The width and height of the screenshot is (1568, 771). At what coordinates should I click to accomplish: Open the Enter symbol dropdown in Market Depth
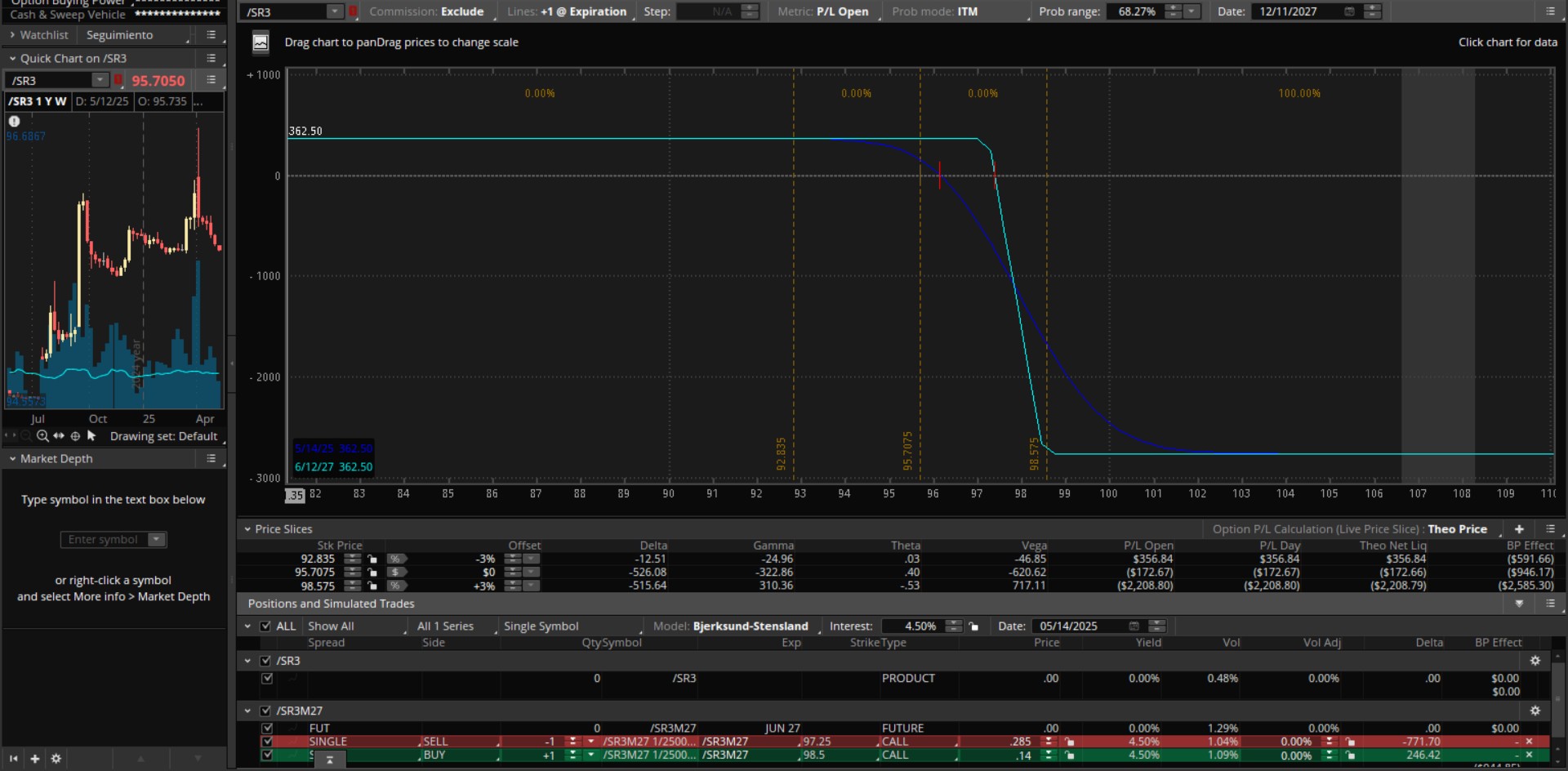point(156,540)
